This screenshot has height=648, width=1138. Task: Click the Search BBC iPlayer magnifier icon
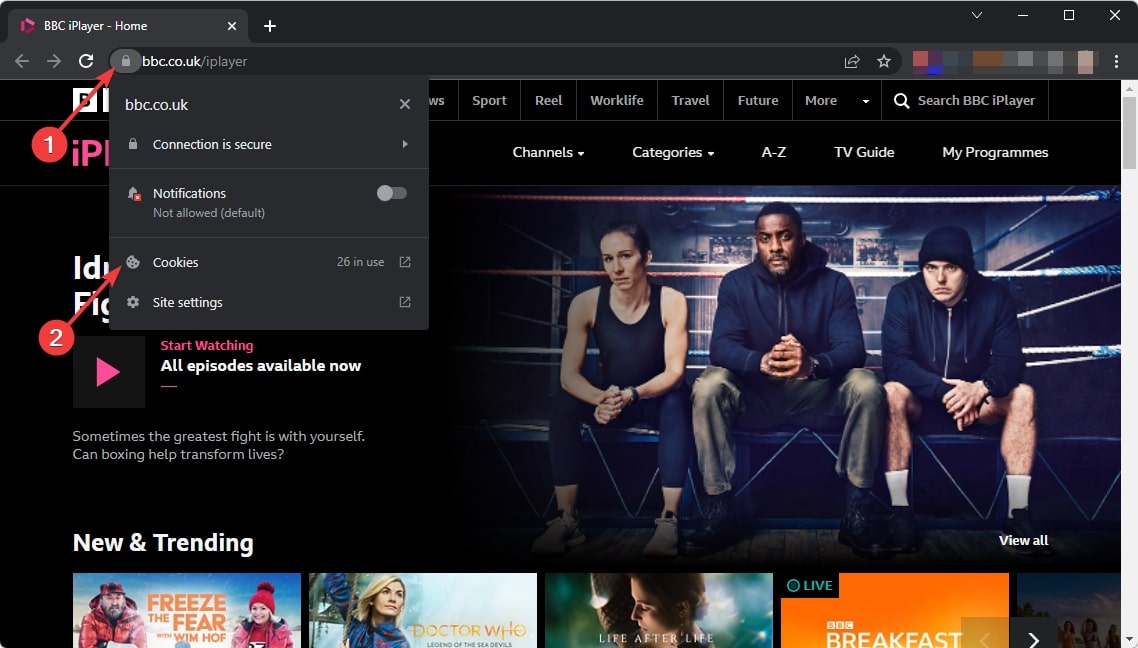(x=901, y=100)
